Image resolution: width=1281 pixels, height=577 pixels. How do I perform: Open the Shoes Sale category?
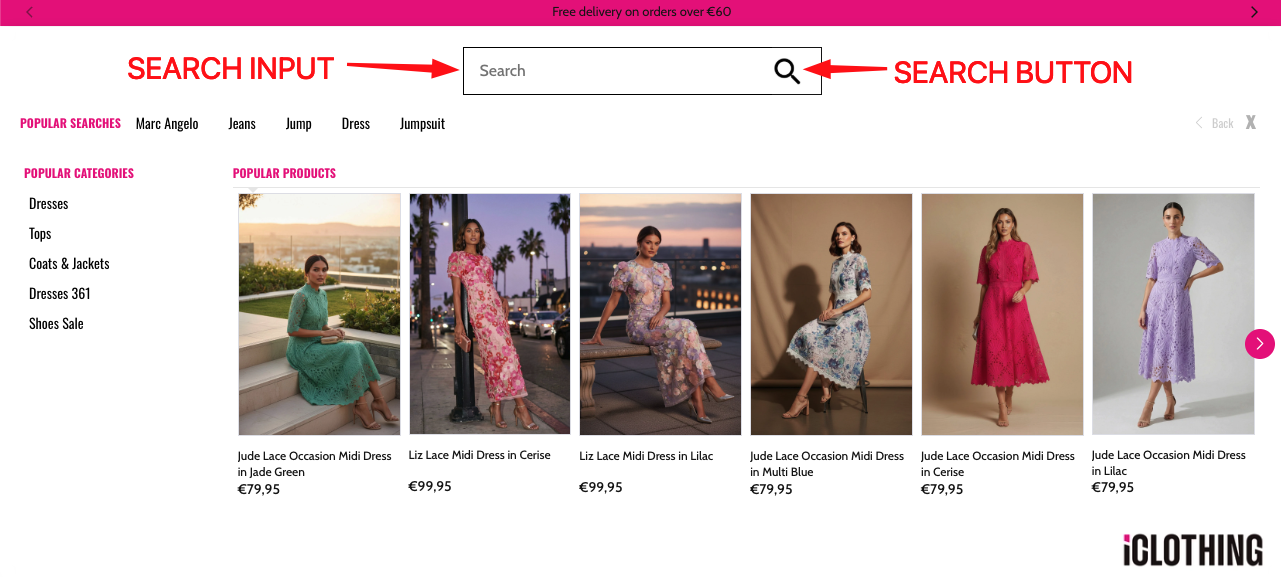point(56,323)
